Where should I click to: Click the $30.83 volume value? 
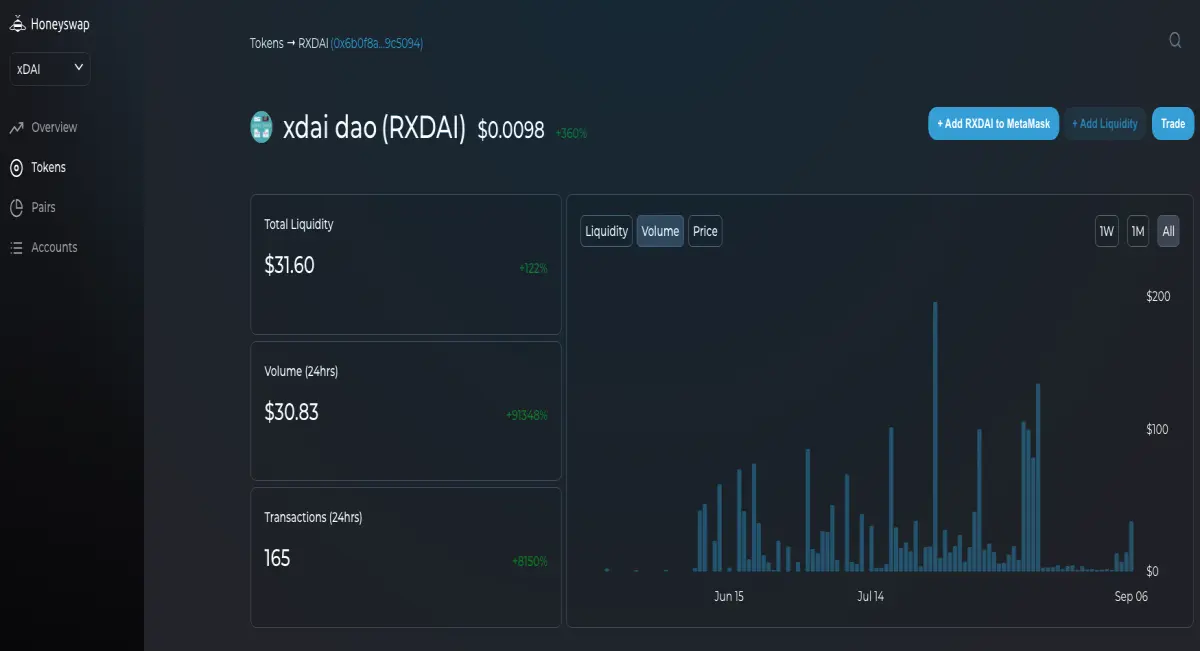click(291, 412)
